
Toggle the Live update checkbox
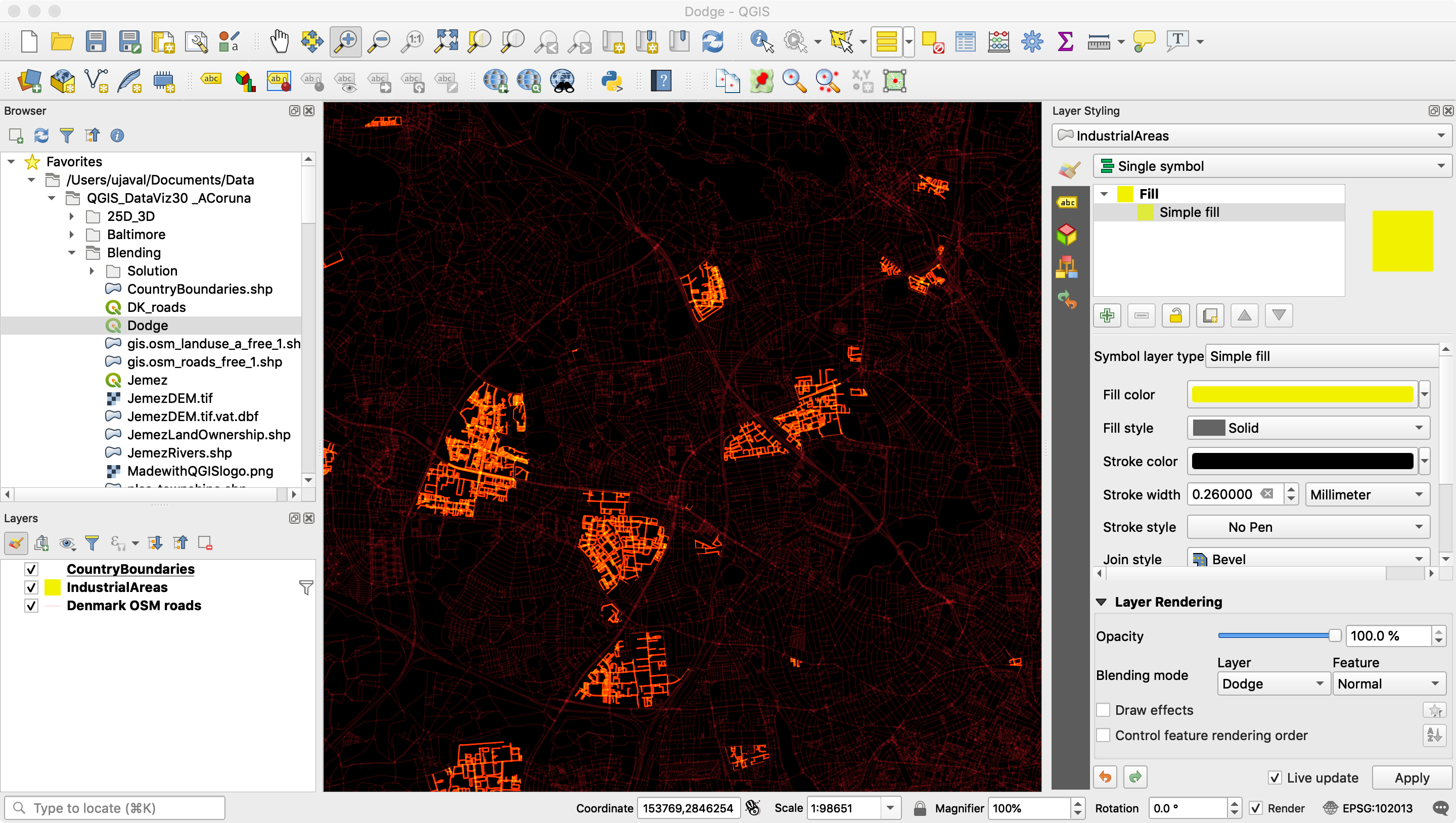[1275, 778]
